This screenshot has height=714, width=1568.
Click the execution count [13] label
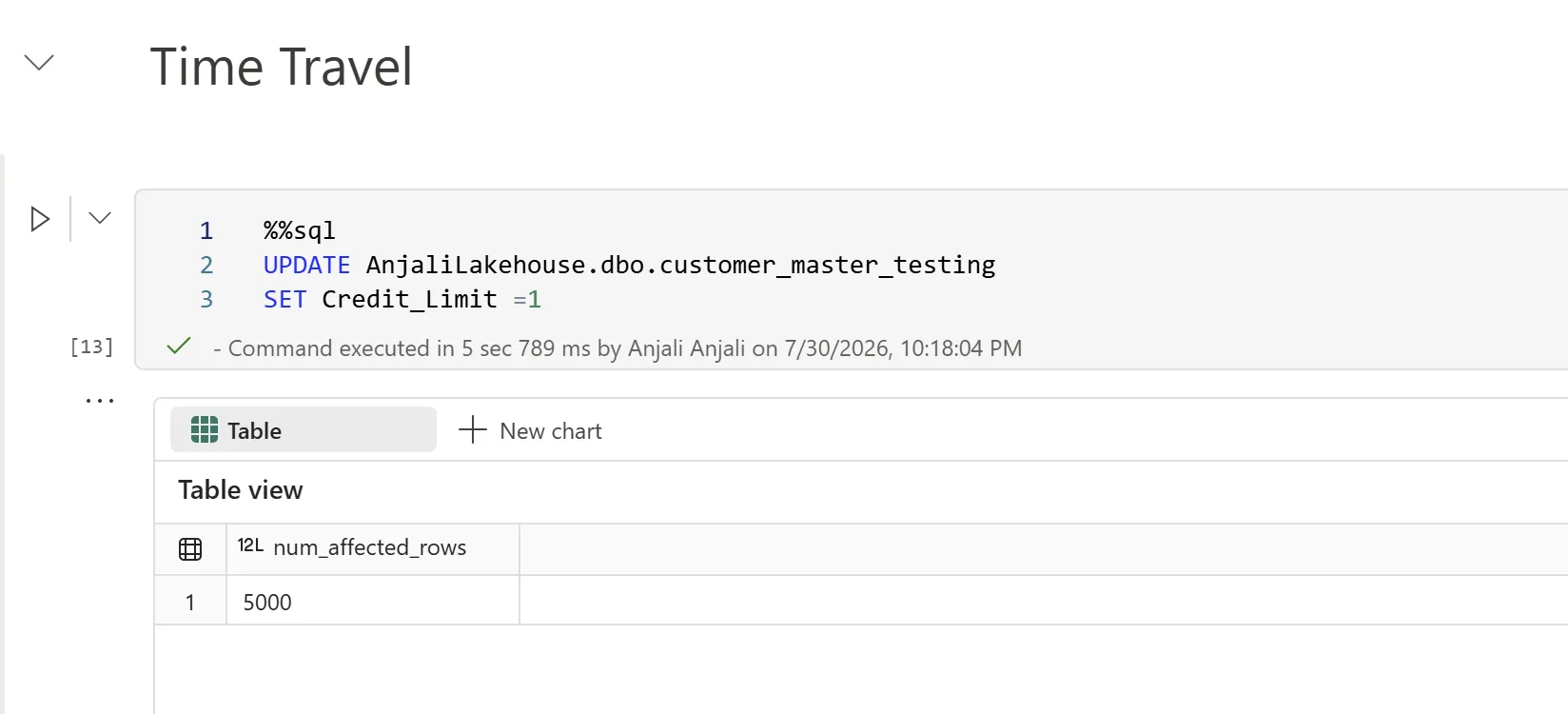tap(91, 347)
